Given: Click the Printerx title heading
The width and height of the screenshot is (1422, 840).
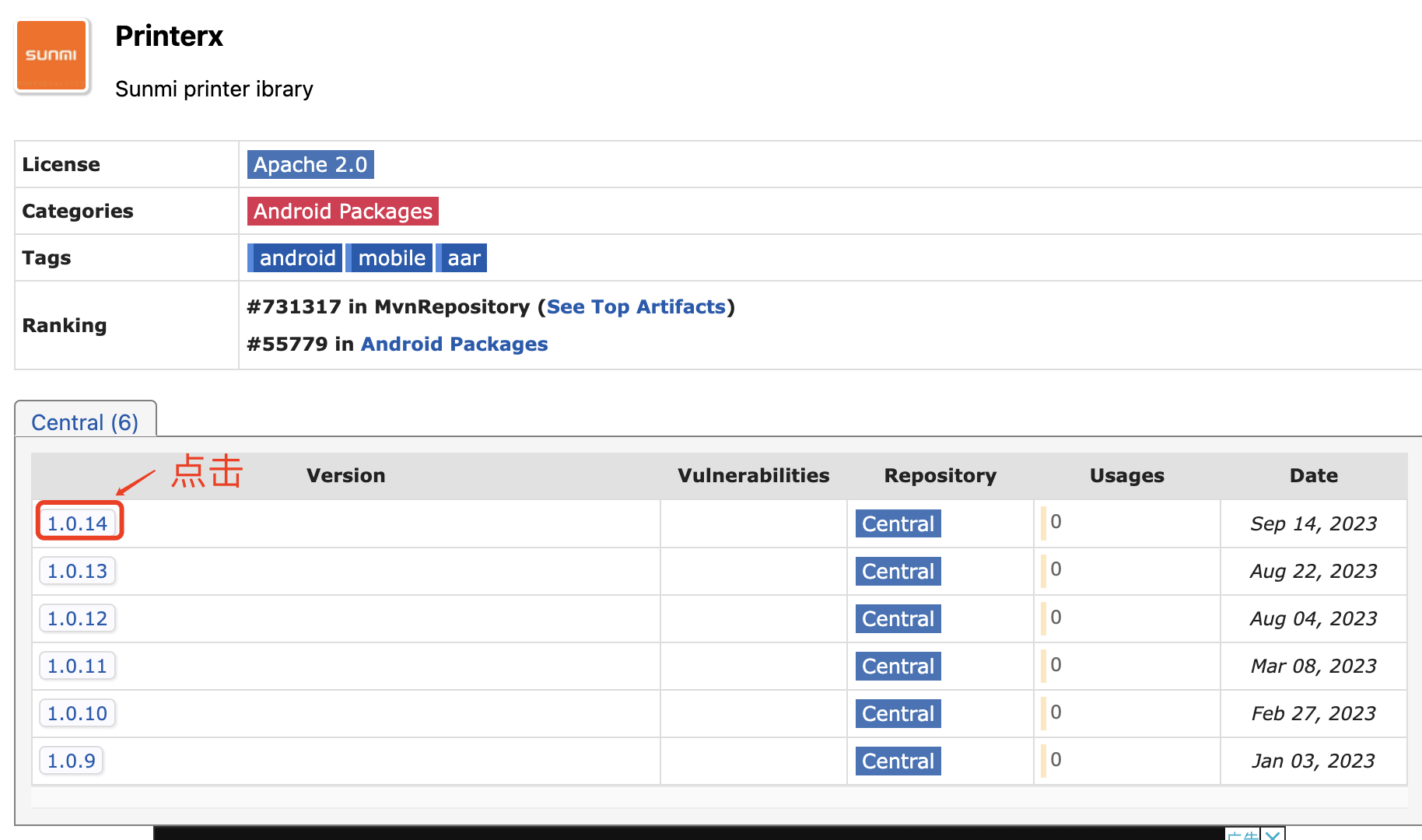Looking at the screenshot, I should 169,37.
